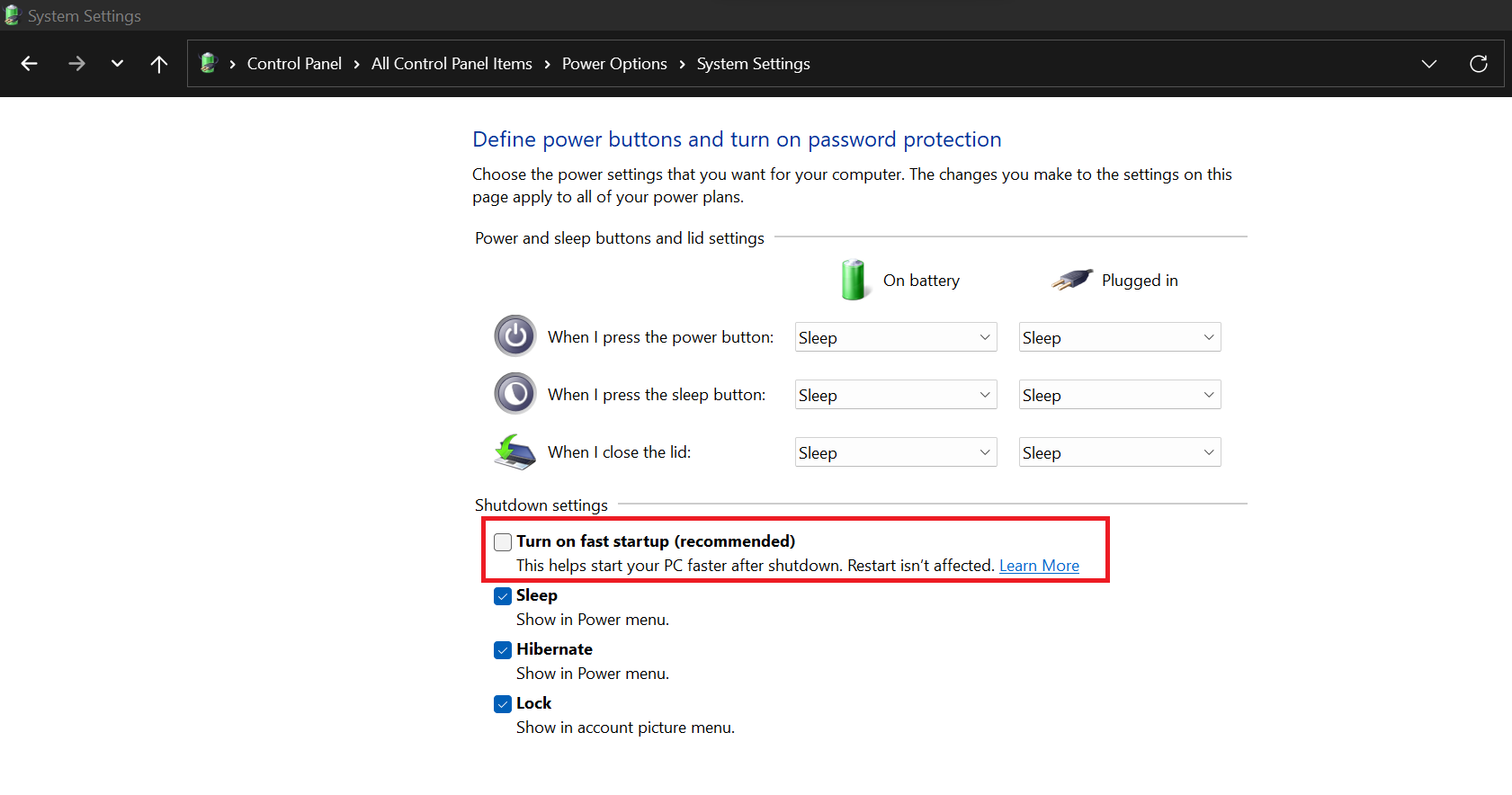1512x795 pixels.
Task: Click the title bar System Settings icon
Action: tap(12, 15)
